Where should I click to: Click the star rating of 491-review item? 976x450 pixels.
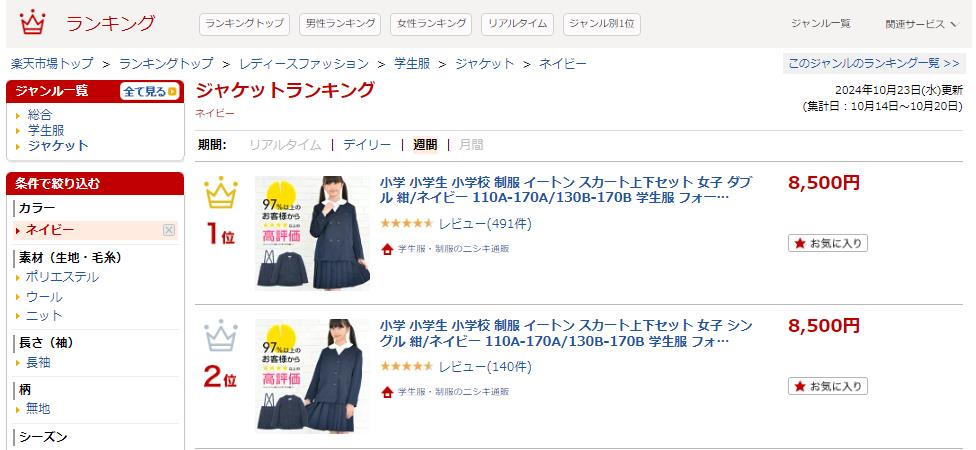[x=406, y=223]
